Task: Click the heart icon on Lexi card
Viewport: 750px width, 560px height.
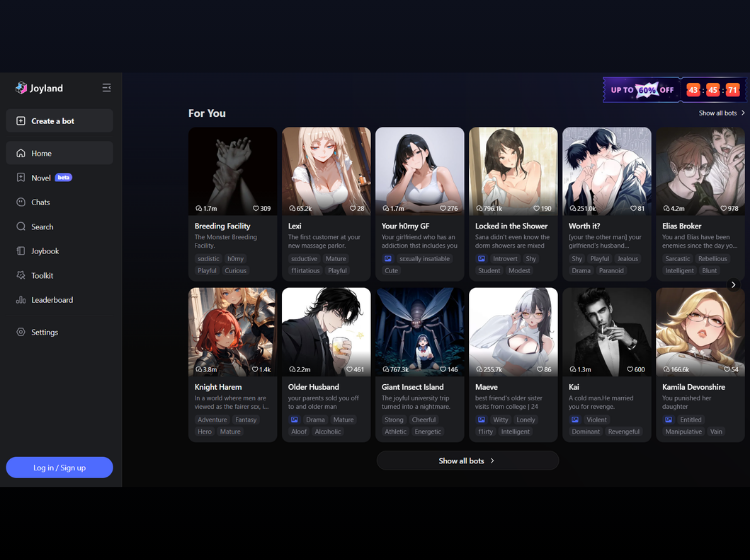Action: [353, 209]
